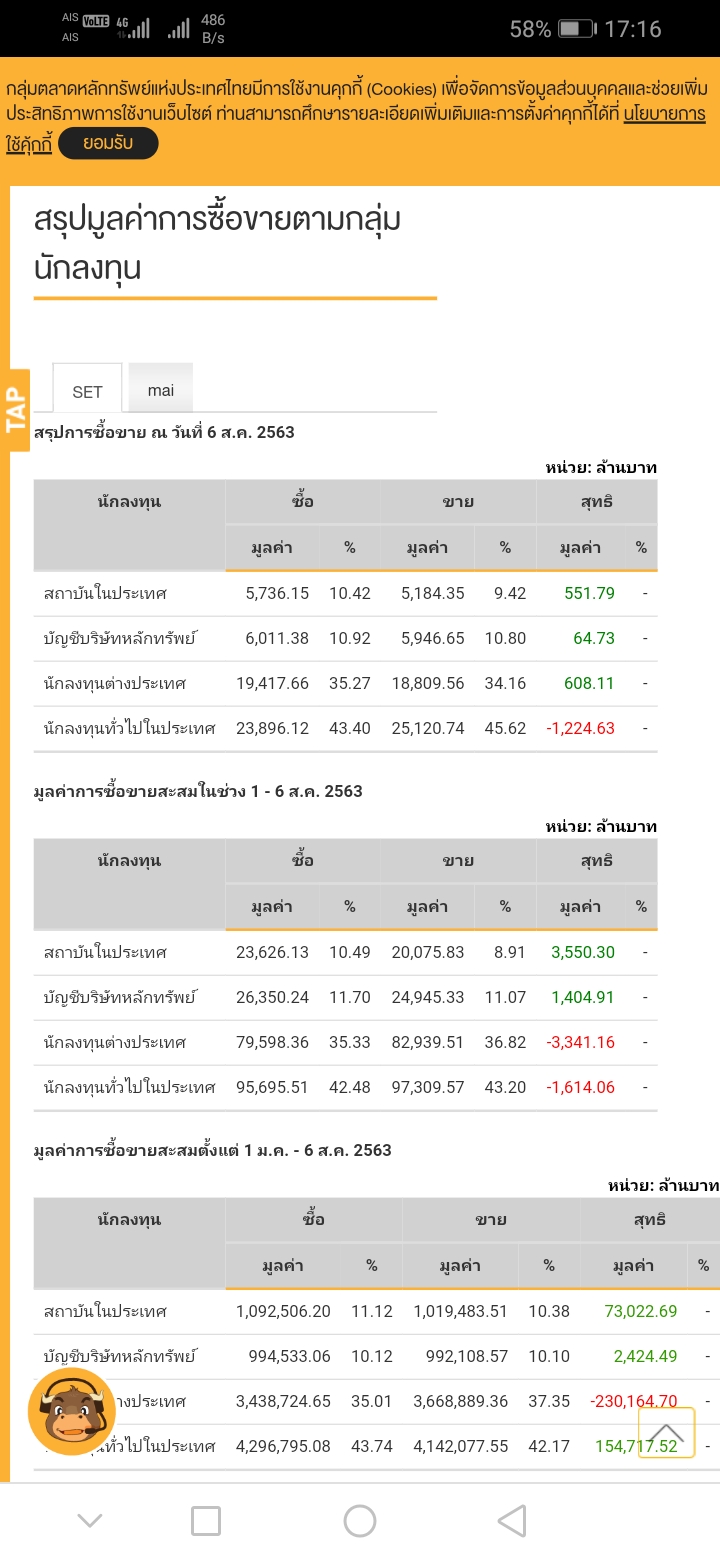Select นักลงทุนต่างประเทศ row in the second table
Image resolution: width=720 pixels, height=1560 pixels.
tap(115, 1042)
